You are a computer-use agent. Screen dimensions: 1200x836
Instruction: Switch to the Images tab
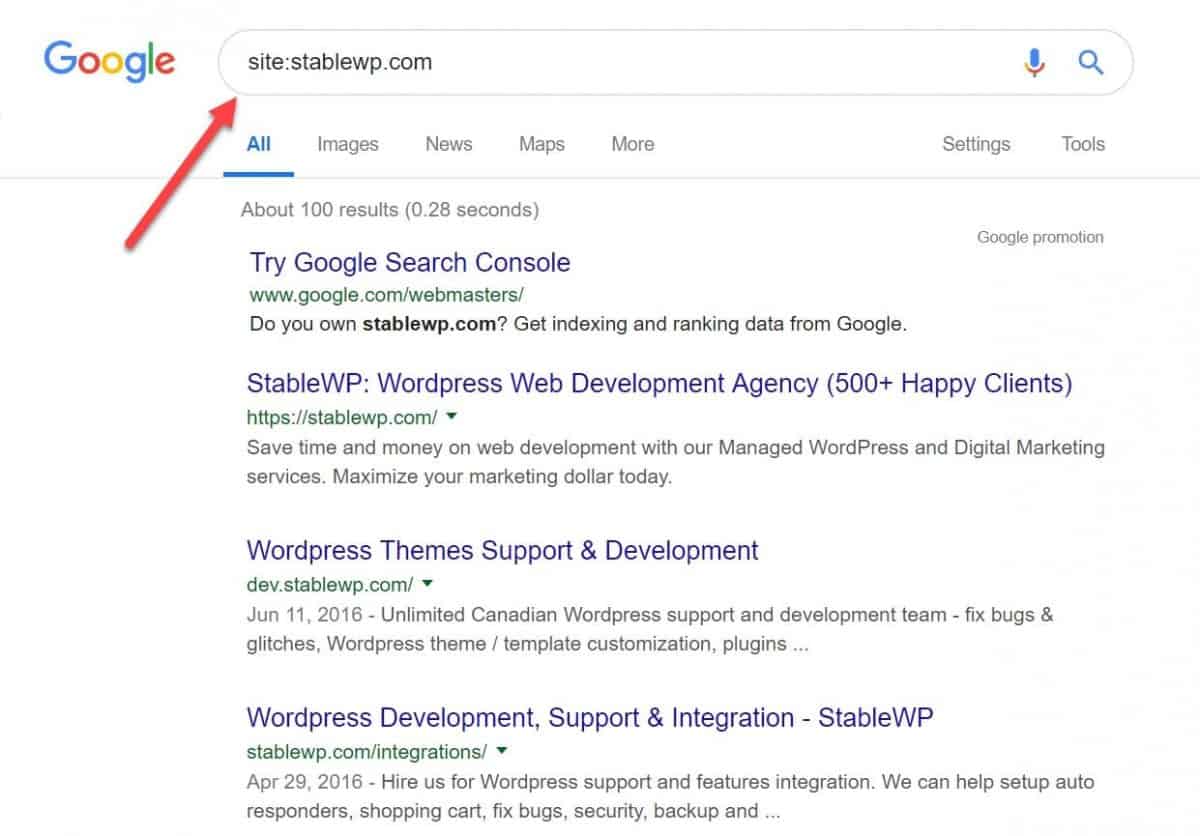(348, 144)
